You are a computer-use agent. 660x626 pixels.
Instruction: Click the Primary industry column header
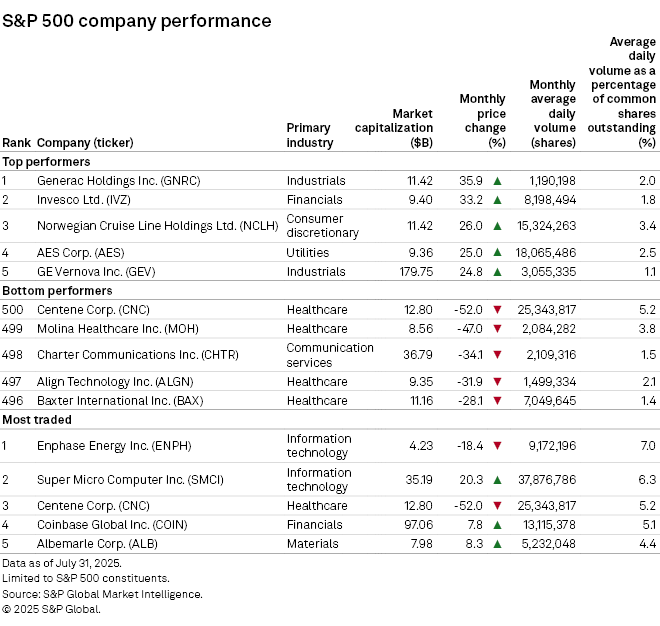308,135
